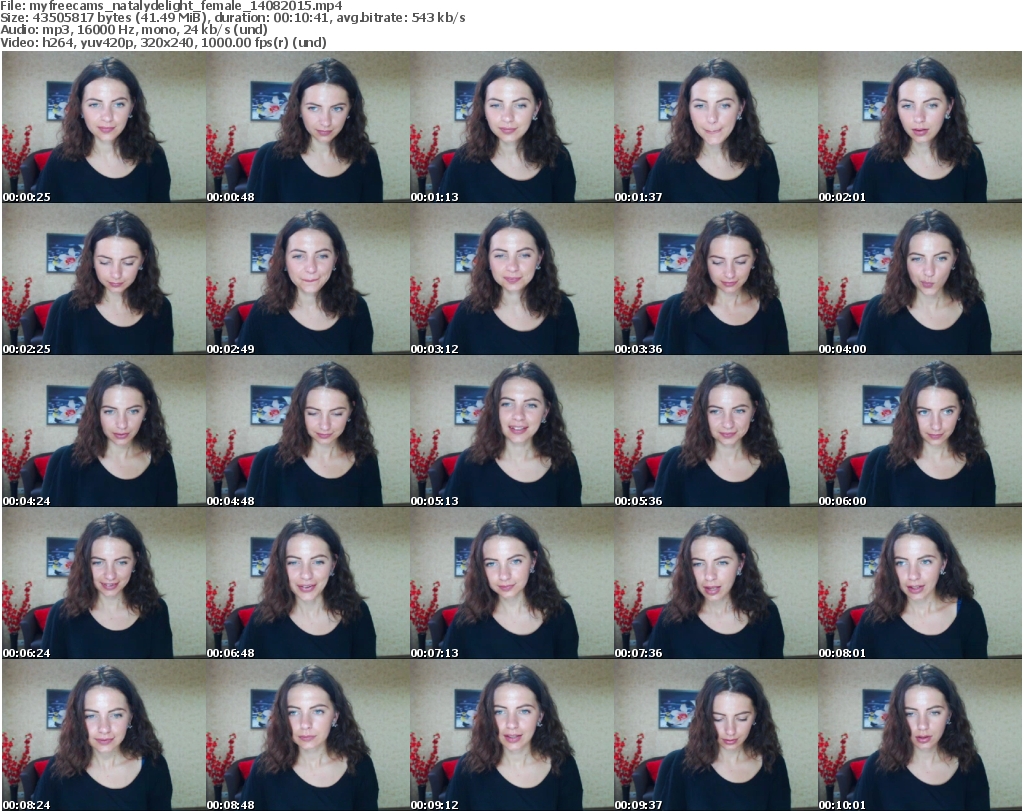The width and height of the screenshot is (1024, 811).
Task: Select the thumbnail frame stamped 00:02:25
Action: 104,279
